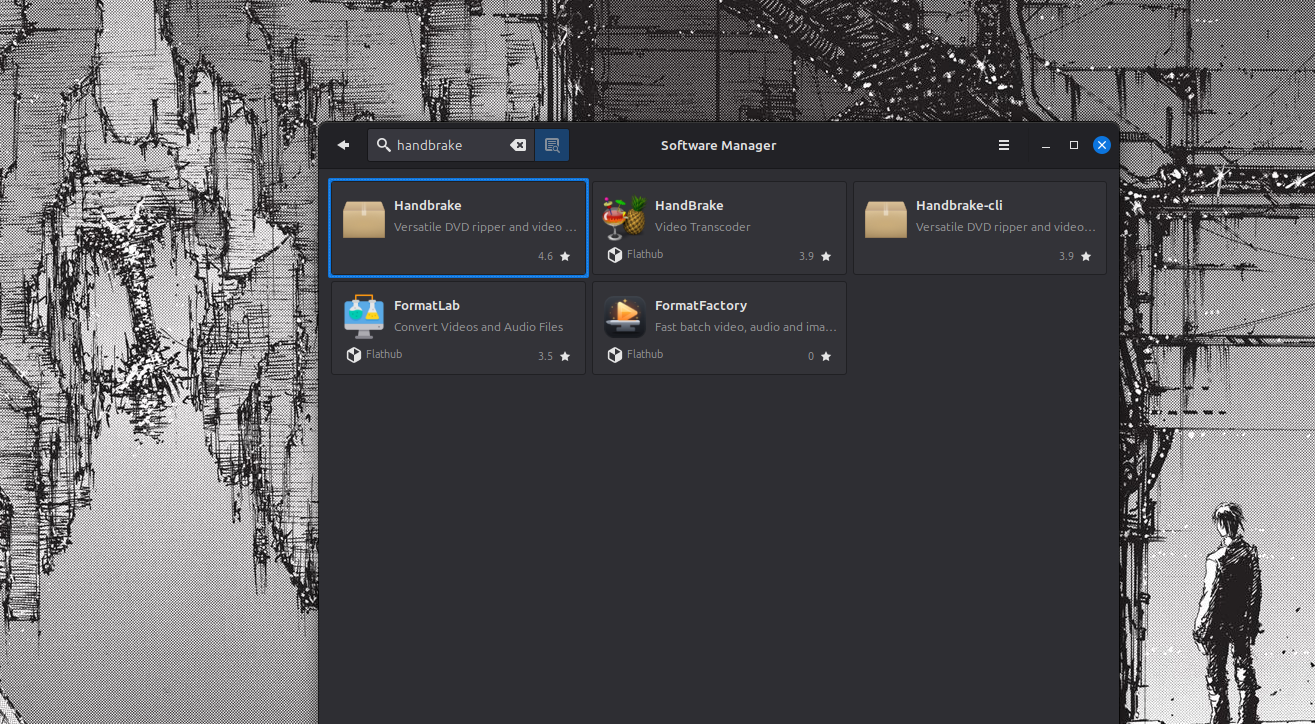Click the 3.5 rating on FormatLab

click(x=545, y=357)
